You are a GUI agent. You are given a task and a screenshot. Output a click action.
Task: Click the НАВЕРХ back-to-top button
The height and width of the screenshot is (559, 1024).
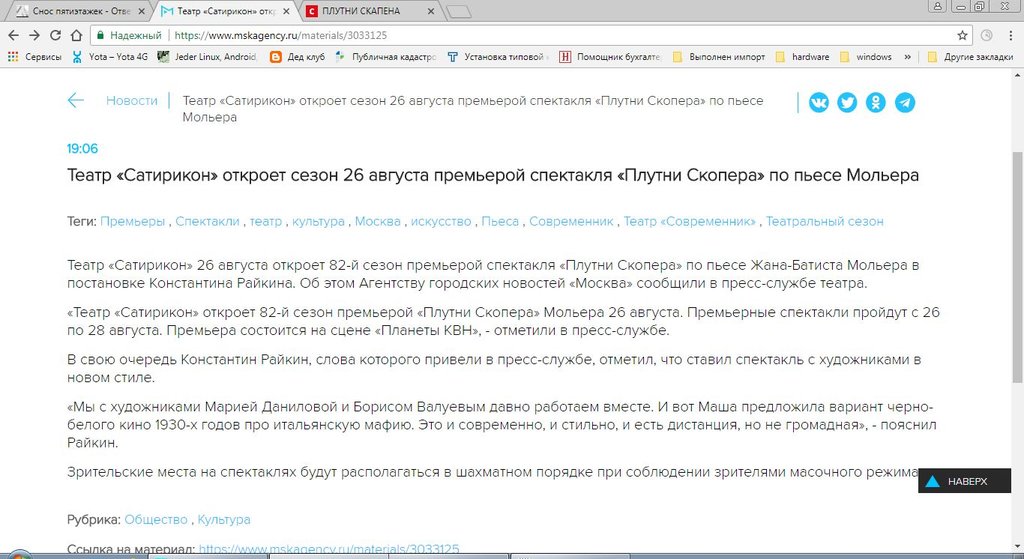pos(965,481)
